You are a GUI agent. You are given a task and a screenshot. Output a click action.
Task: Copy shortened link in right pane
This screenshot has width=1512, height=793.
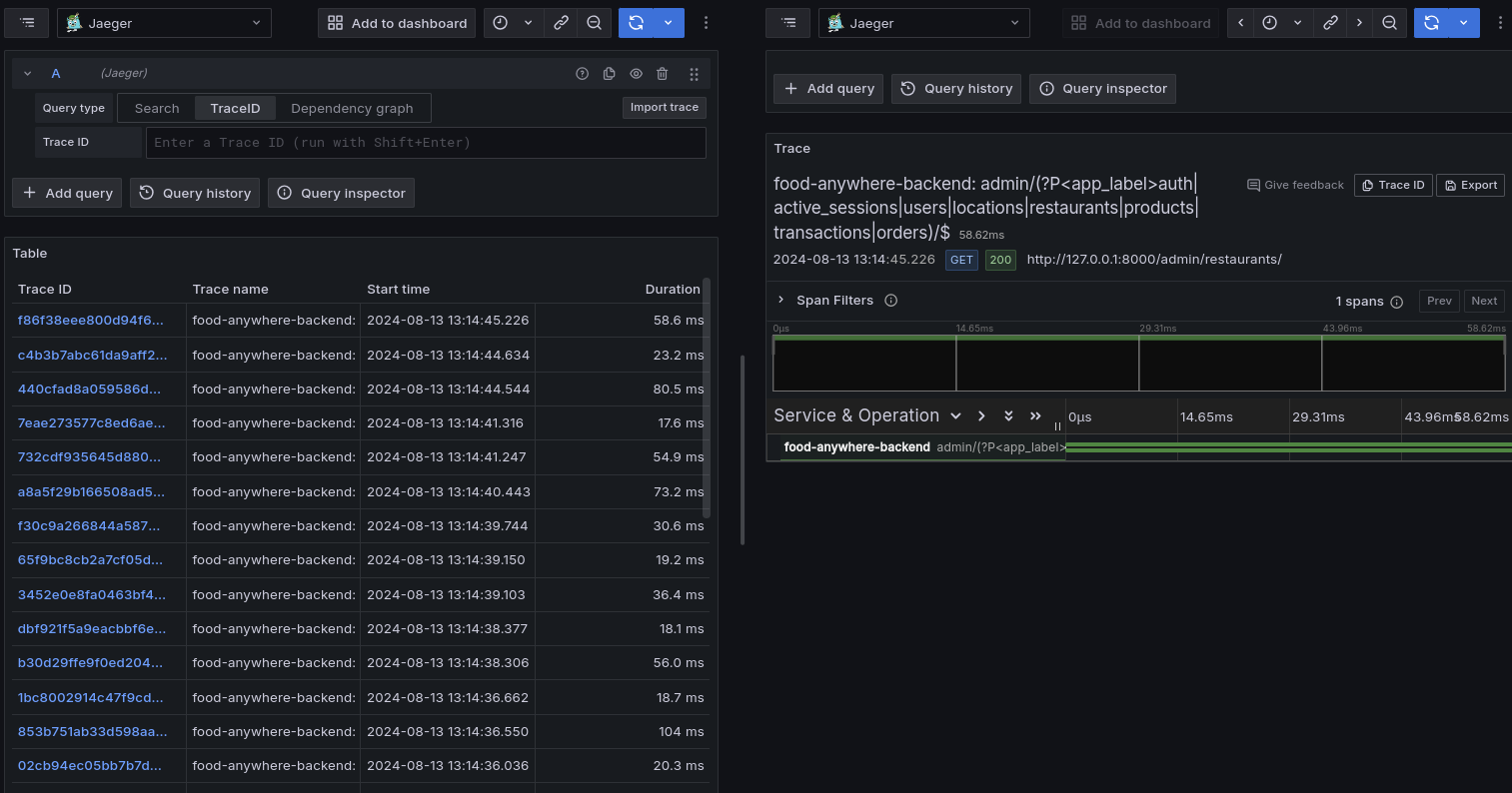pos(1330,23)
